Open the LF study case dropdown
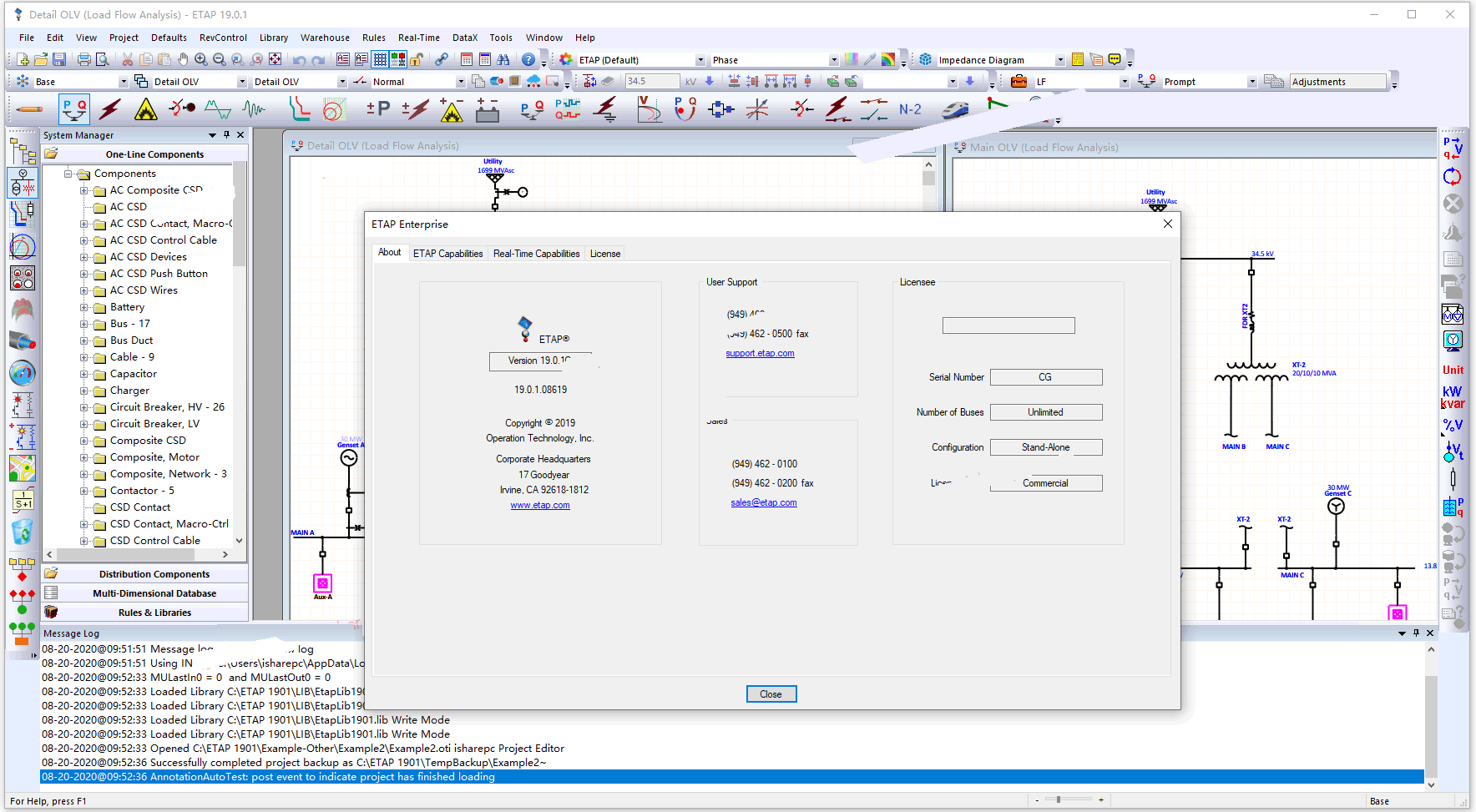Image resolution: width=1476 pixels, height=812 pixels. coord(1125,82)
